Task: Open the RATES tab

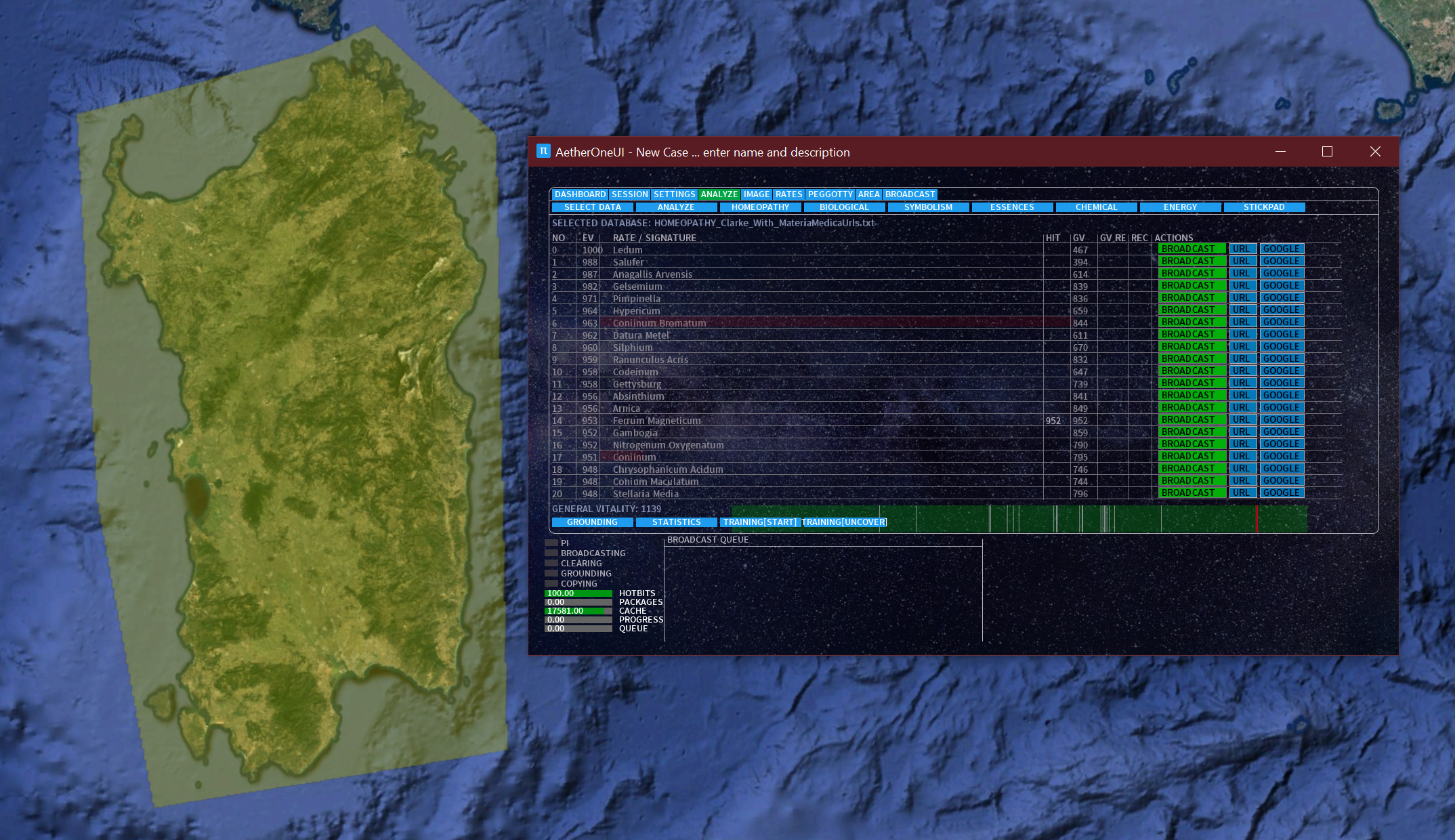Action: tap(788, 194)
